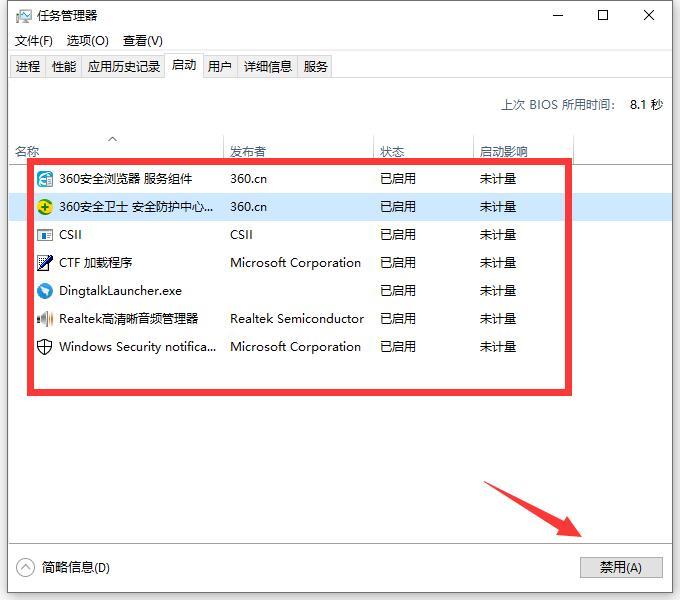
Task: Maximize the 任务管理器 window
Action: [x=603, y=16]
